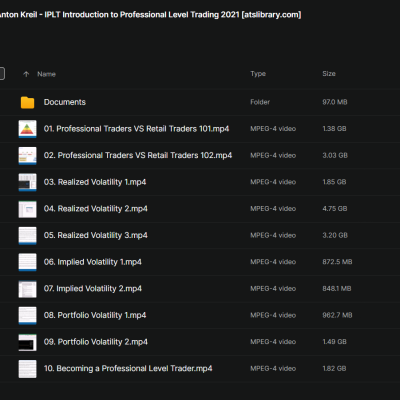
Task: Click MPEG-4 video type in 04. Realized Volatility 2 row
Action: [273, 209]
